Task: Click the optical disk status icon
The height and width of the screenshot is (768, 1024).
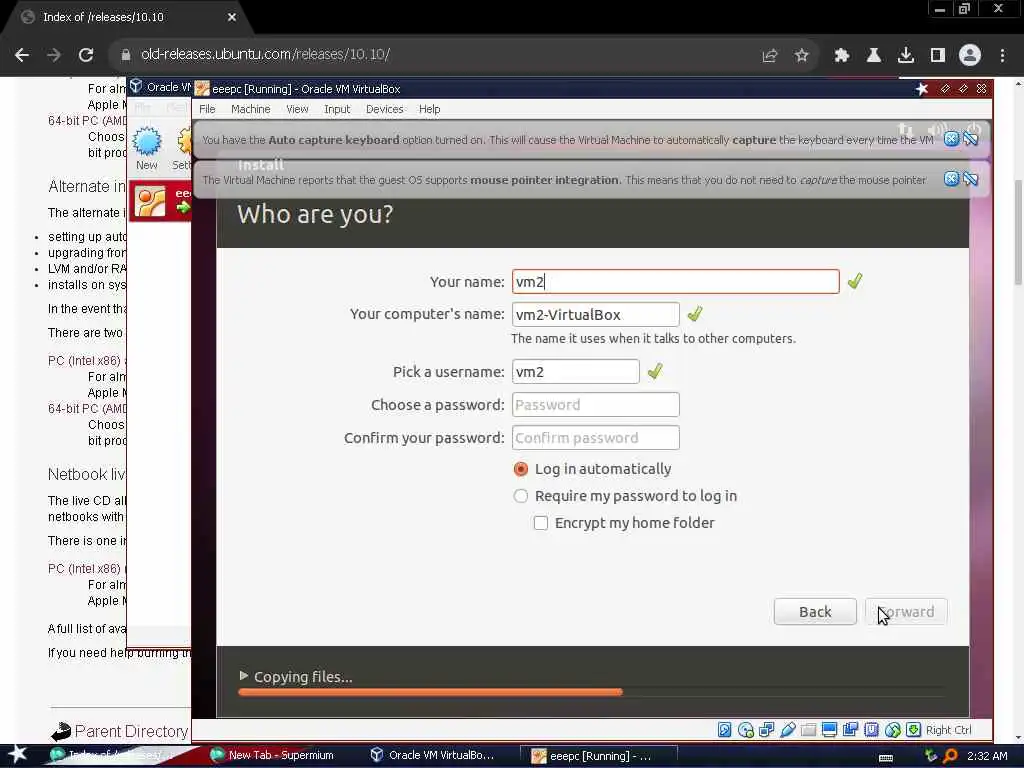Action: (x=745, y=729)
